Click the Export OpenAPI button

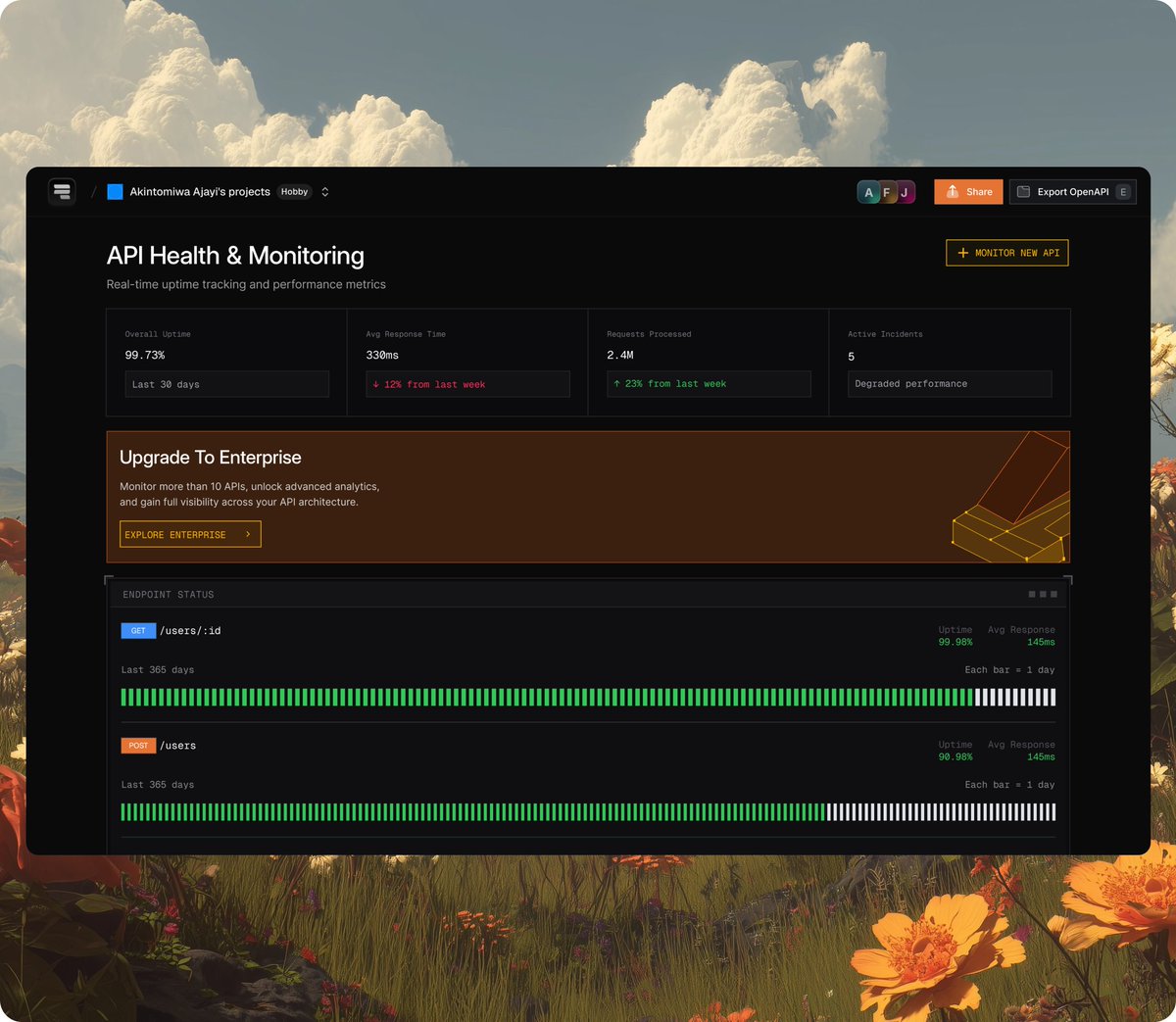click(1072, 191)
